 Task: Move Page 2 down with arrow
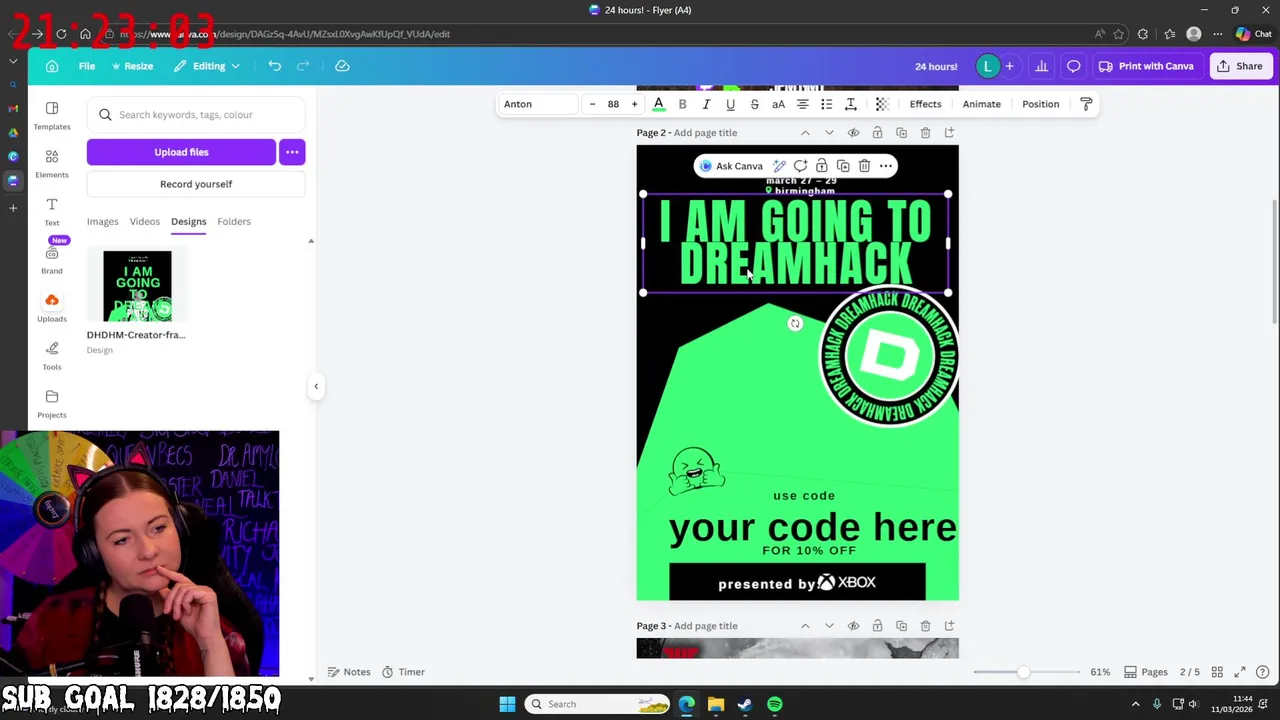(829, 133)
